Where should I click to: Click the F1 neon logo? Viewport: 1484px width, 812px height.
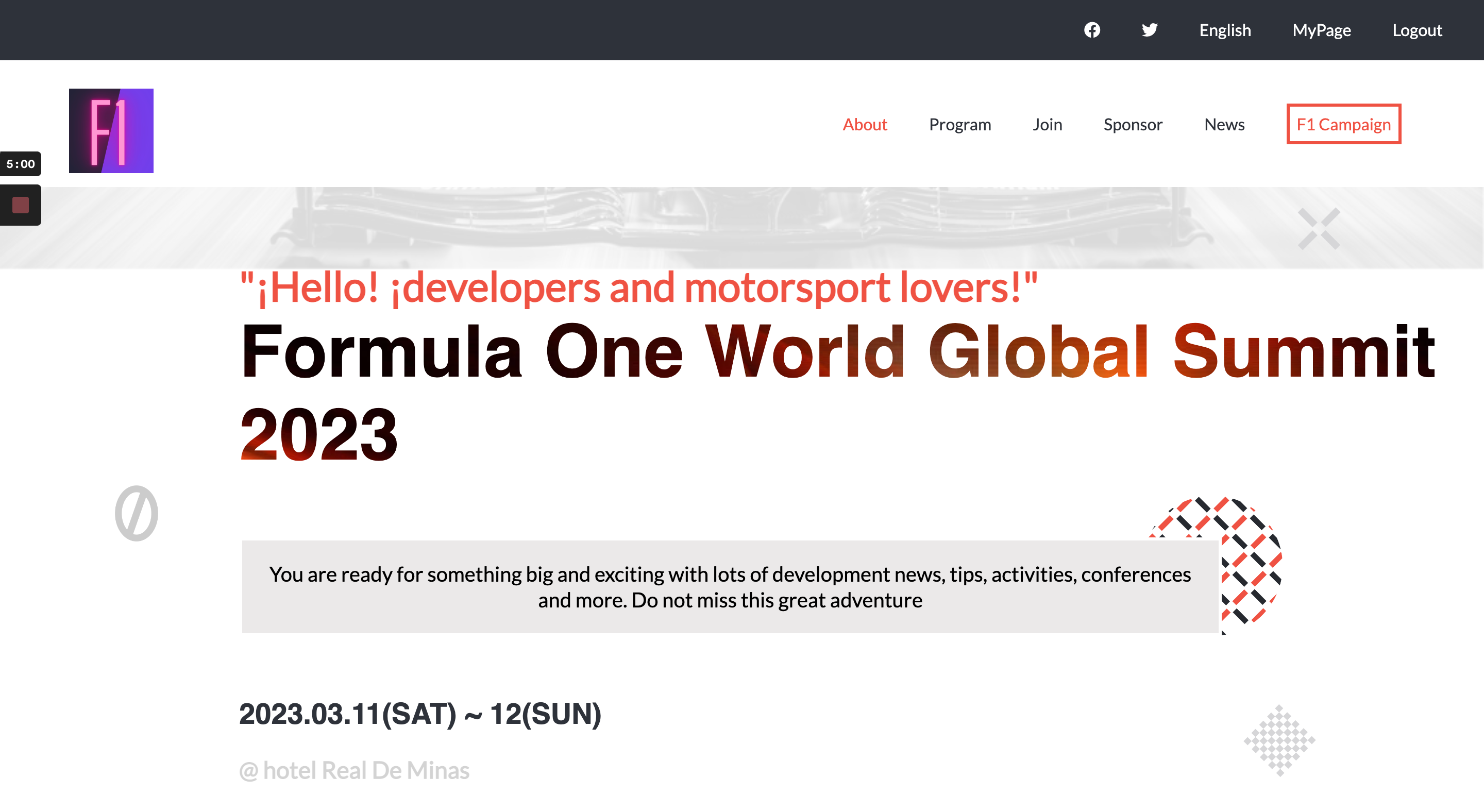pos(111,131)
